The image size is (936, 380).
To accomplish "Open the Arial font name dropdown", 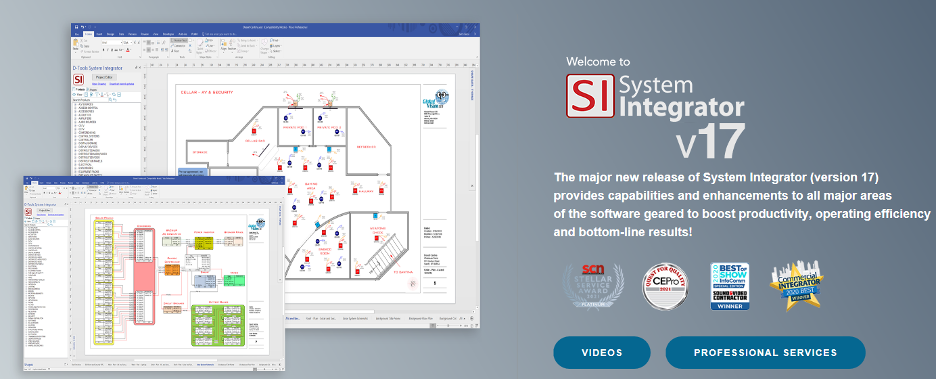I will pyautogui.click(x=112, y=42).
